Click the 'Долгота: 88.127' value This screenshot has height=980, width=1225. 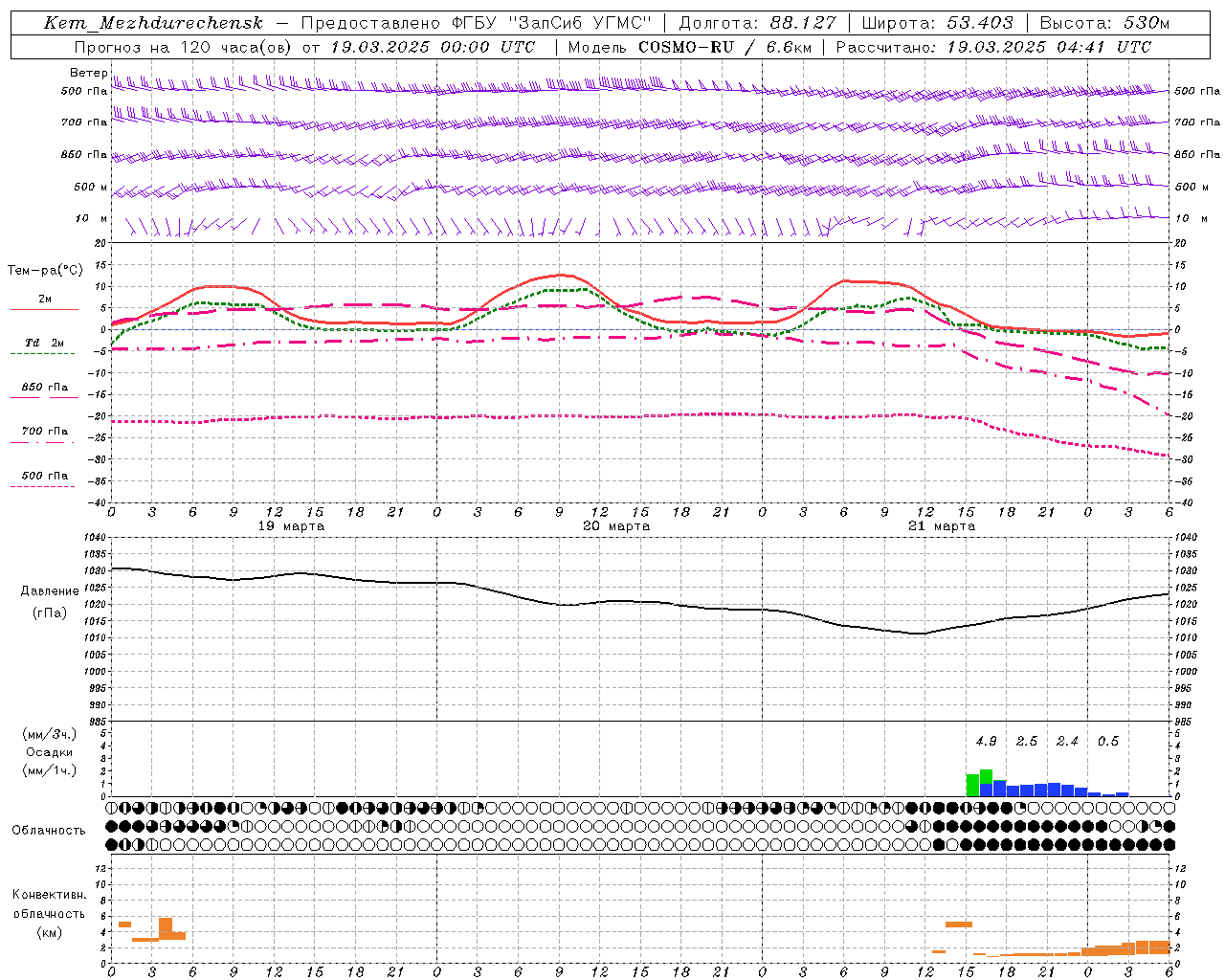coord(757,23)
